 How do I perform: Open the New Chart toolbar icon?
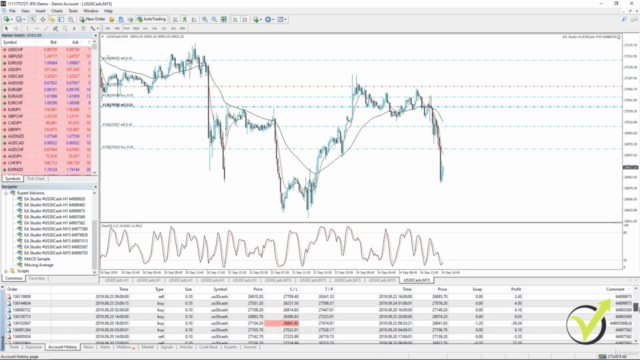coord(7,19)
